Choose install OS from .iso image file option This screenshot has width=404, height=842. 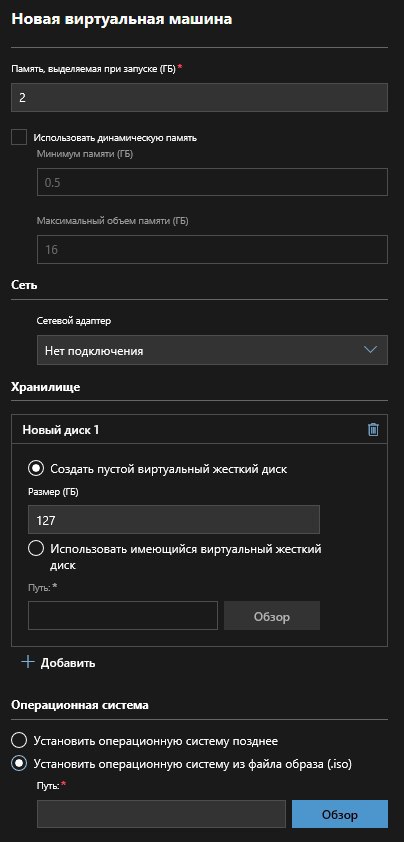coord(19,764)
